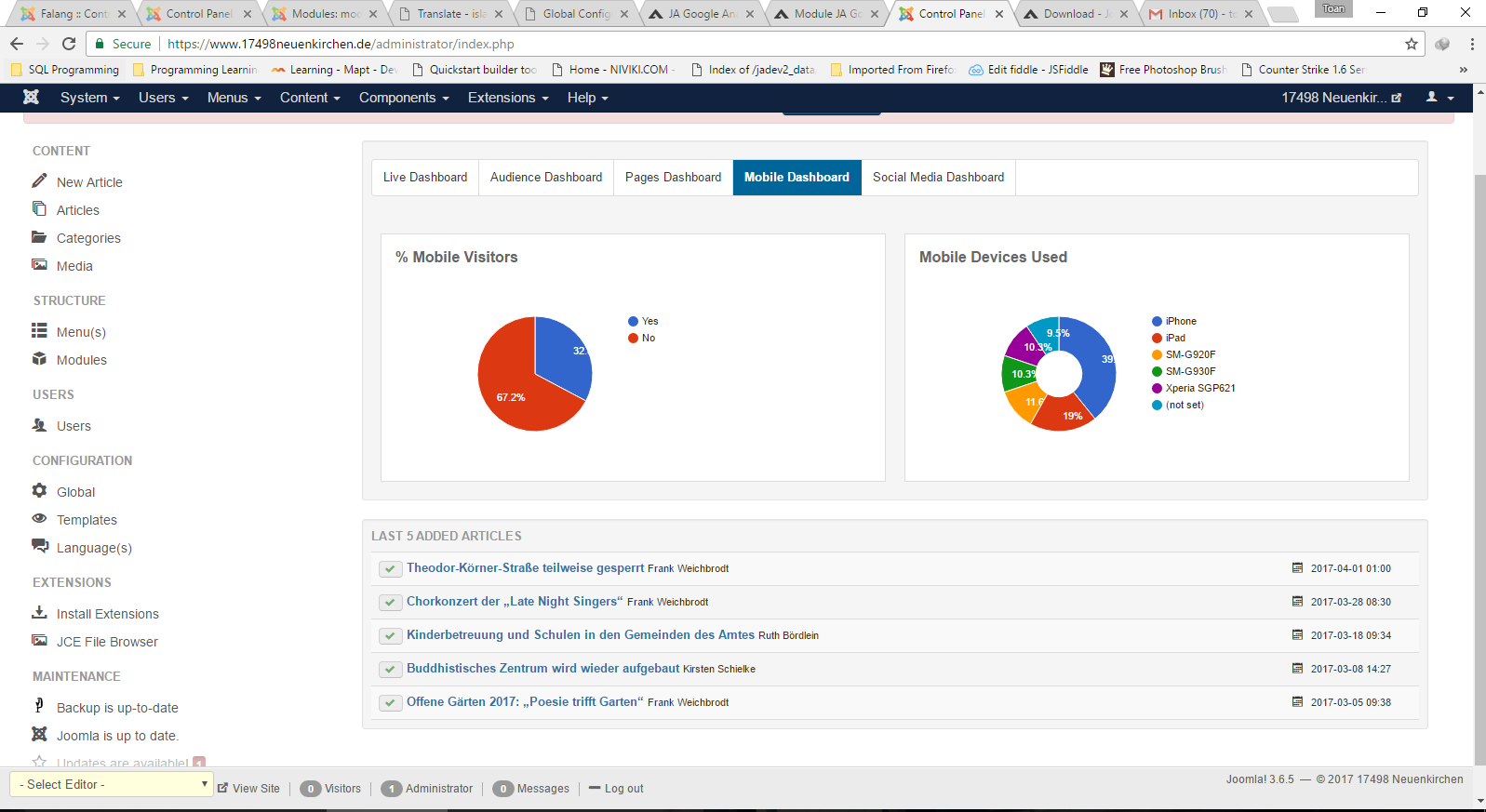Bookmark this page with the star icon
This screenshot has width=1486, height=812.
pyautogui.click(x=1412, y=44)
